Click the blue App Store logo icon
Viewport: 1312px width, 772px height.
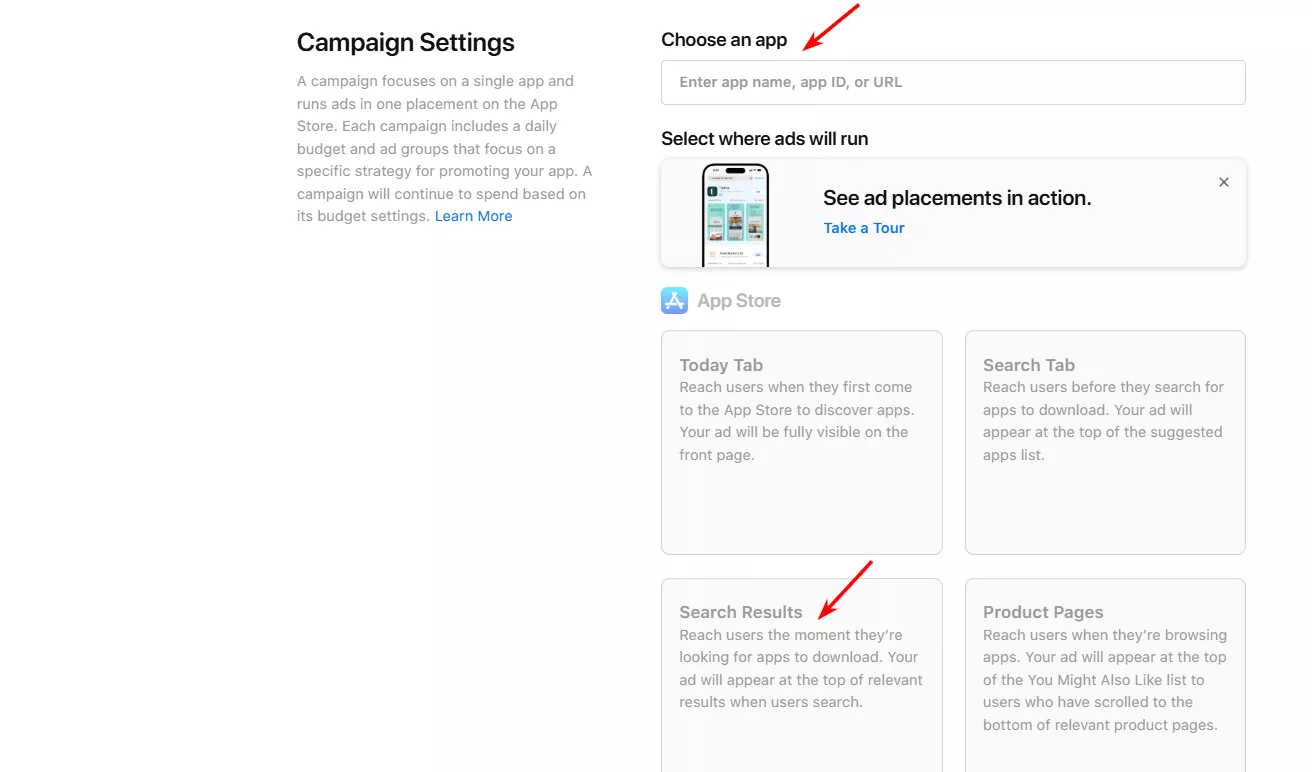[x=674, y=300]
